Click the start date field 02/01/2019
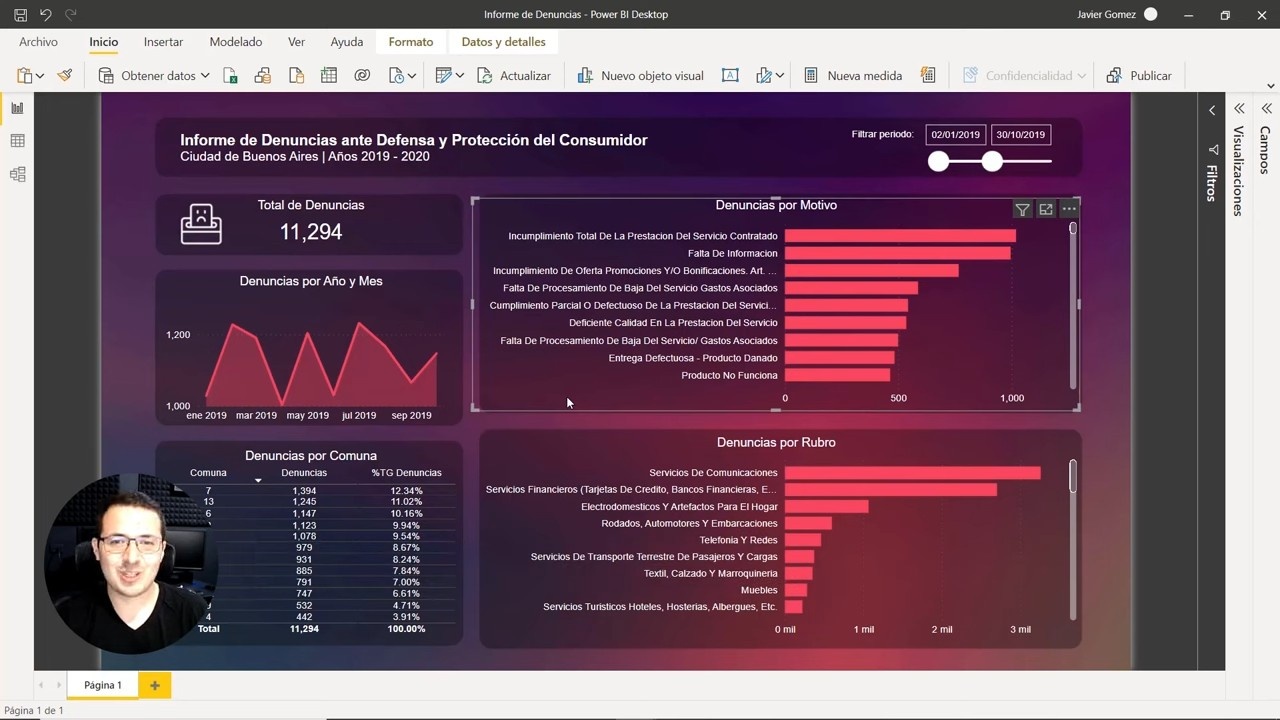Screen dimensions: 1280x720 coord(955,135)
